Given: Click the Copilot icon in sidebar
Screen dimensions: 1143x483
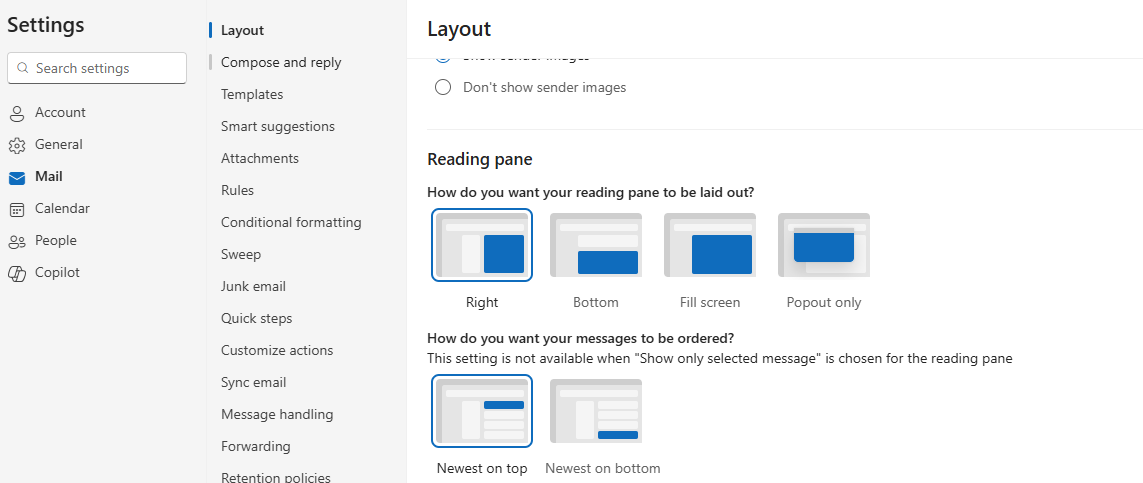Looking at the screenshot, I should (x=17, y=273).
